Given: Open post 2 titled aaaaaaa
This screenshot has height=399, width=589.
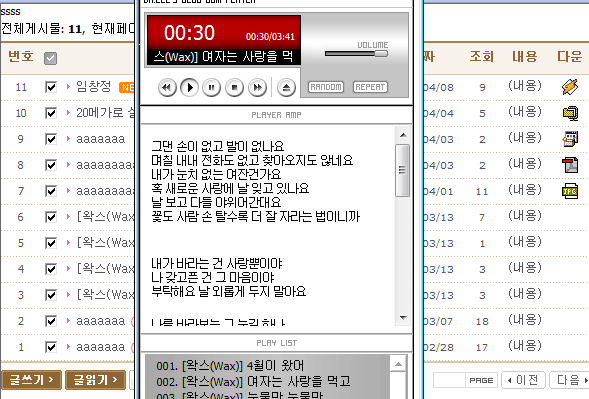Looking at the screenshot, I should click(101, 321).
